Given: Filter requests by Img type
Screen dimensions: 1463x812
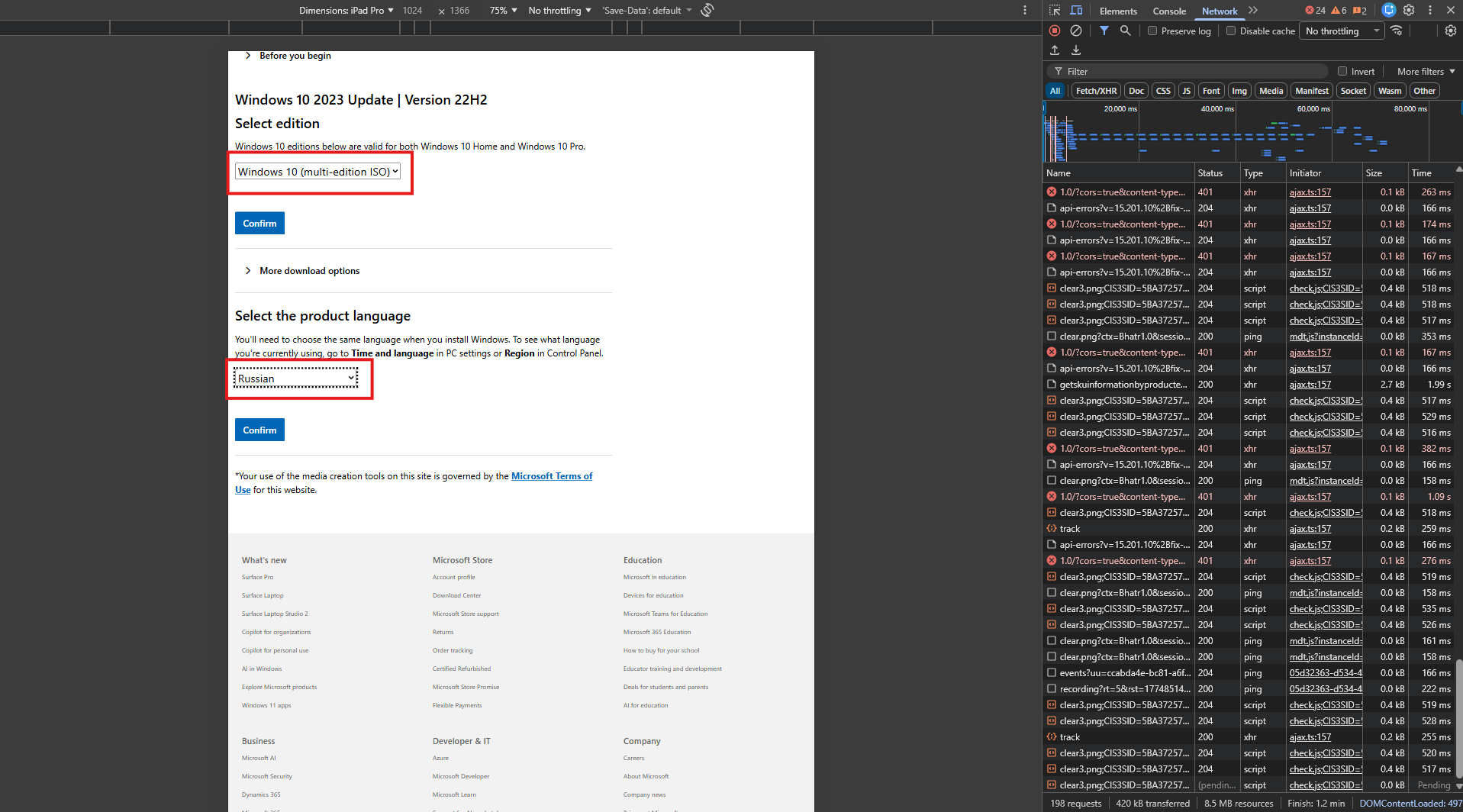Looking at the screenshot, I should click(x=1239, y=91).
